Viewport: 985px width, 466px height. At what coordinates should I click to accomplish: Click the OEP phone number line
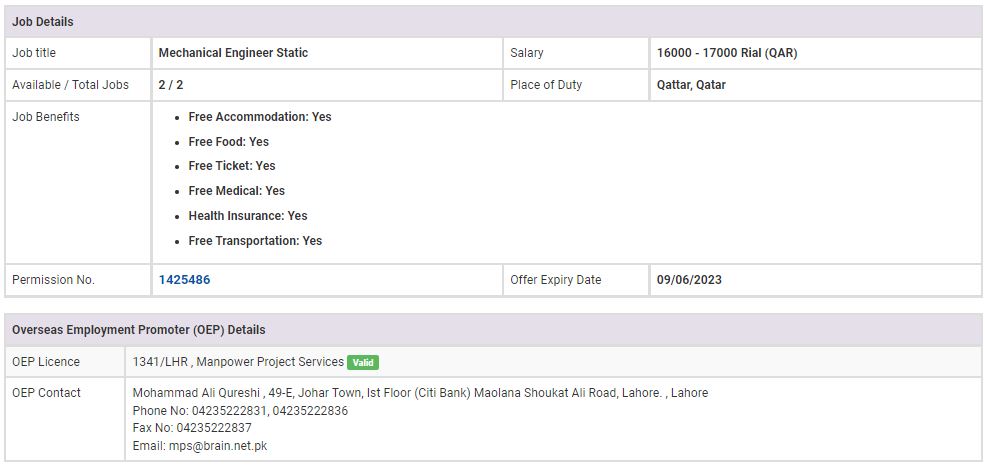tap(240, 411)
